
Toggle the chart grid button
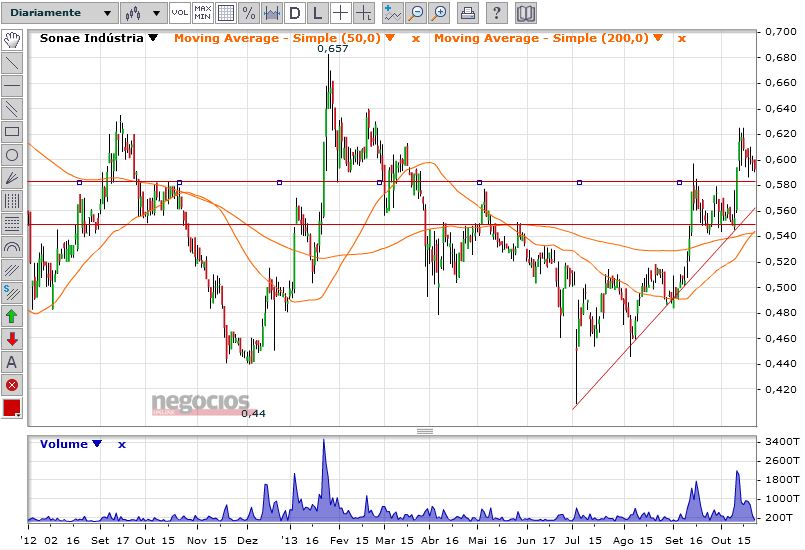[x=226, y=13]
